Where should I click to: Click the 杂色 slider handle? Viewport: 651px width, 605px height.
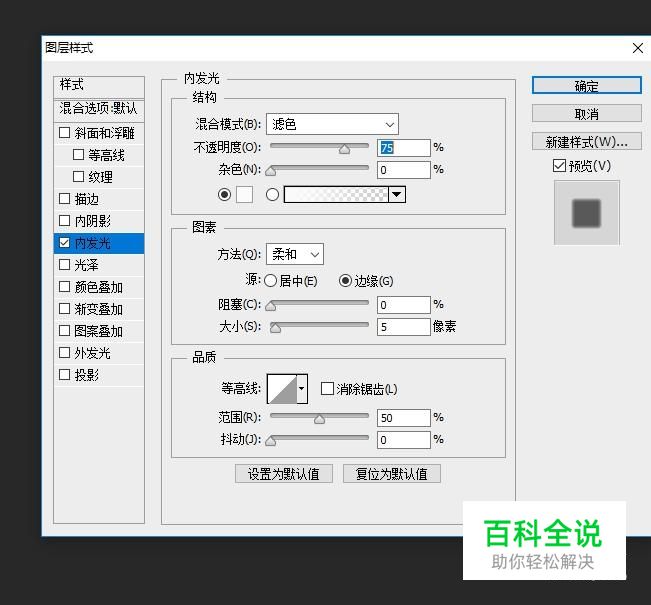pos(271,171)
